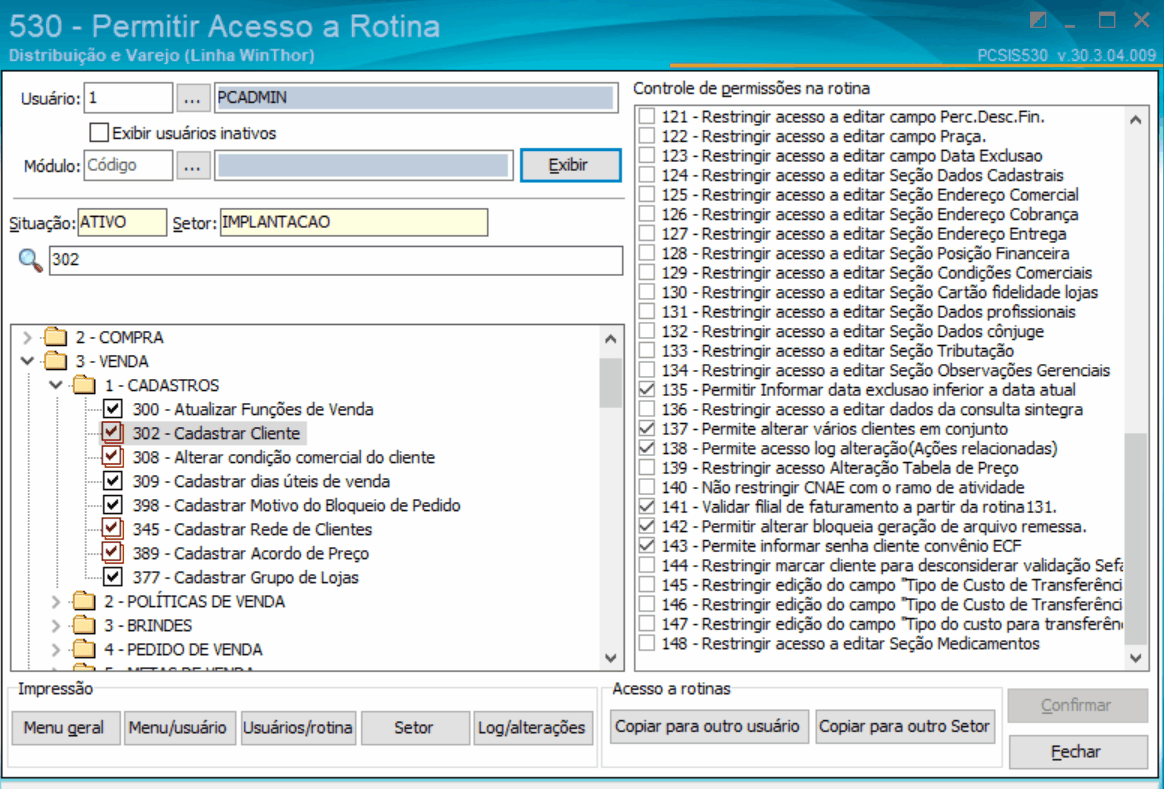The image size is (1164, 789).
Task: Select row 302 - Cadastrar Cliente
Action: [216, 433]
